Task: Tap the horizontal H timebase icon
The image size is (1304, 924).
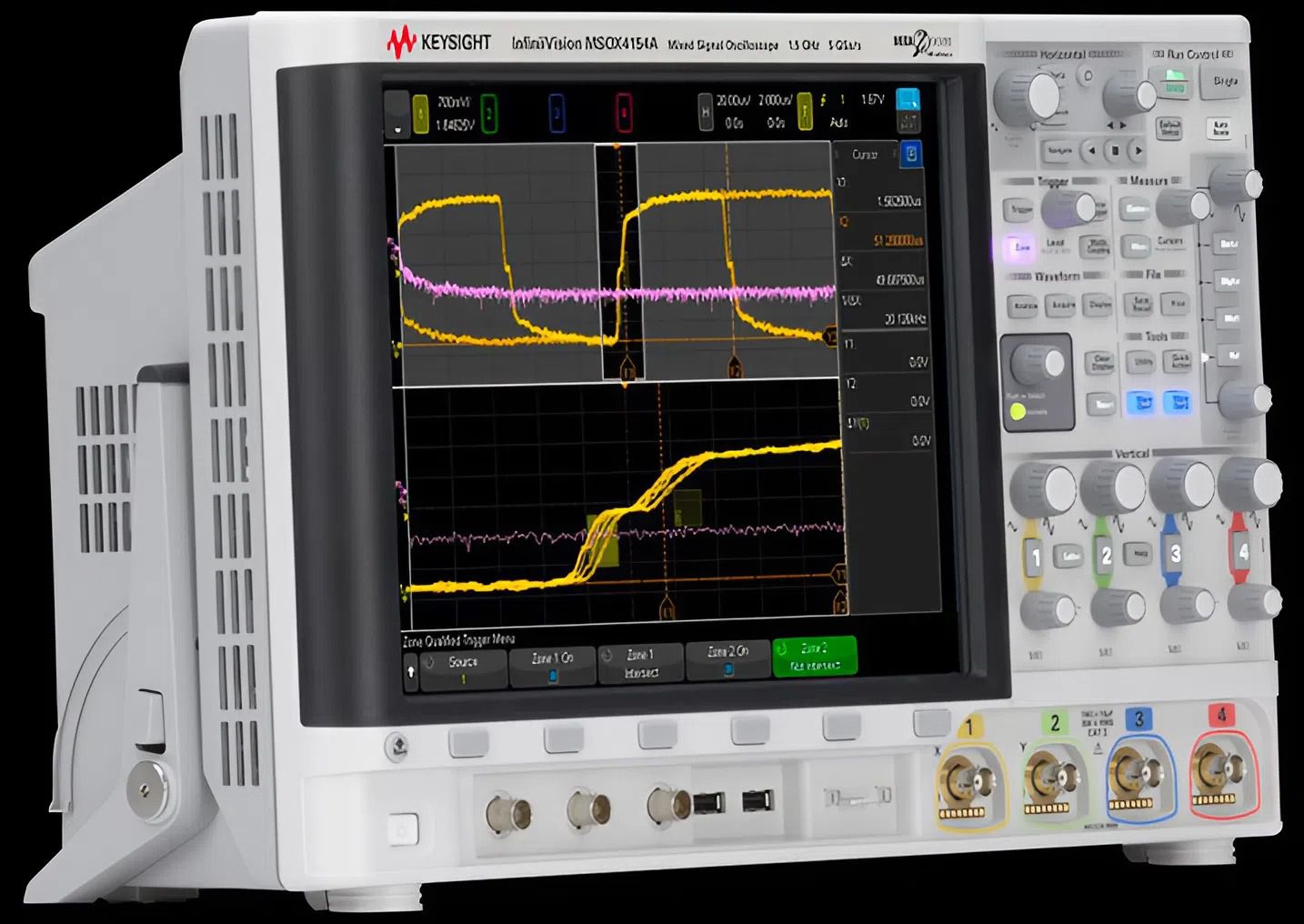Action: click(x=705, y=111)
